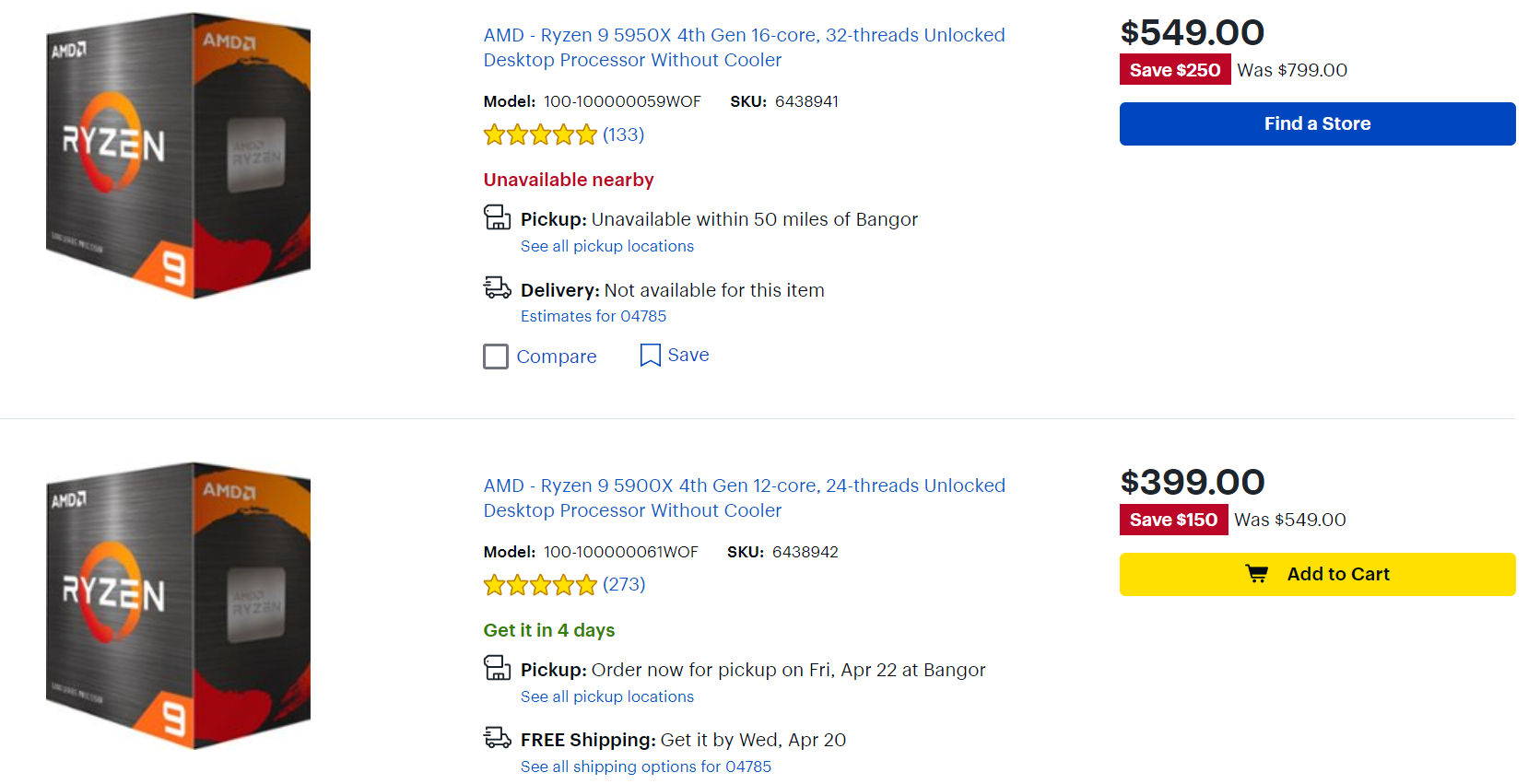Click the store pickup icon for 5900X

point(497,668)
